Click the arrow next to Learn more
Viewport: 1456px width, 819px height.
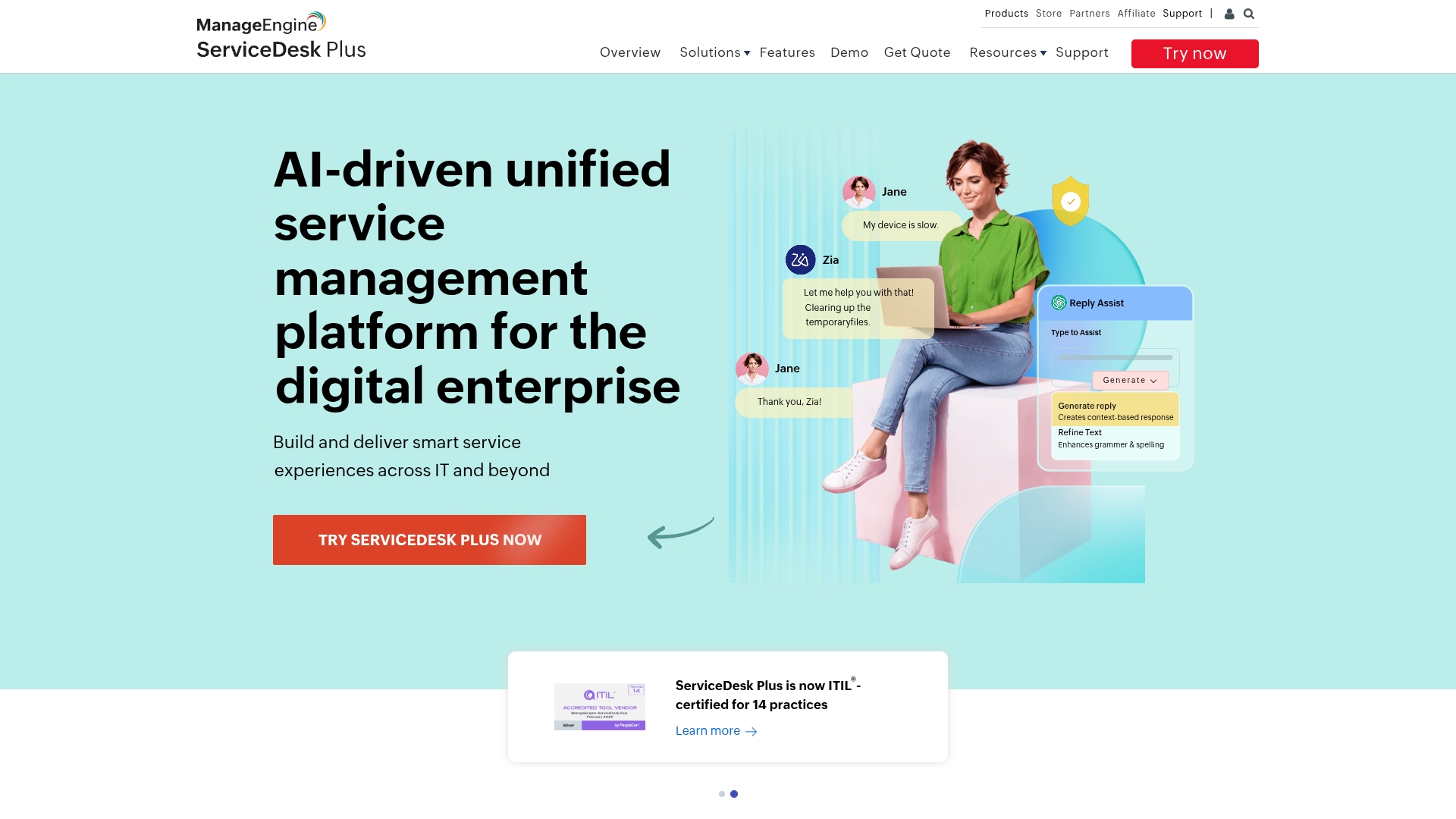752,732
